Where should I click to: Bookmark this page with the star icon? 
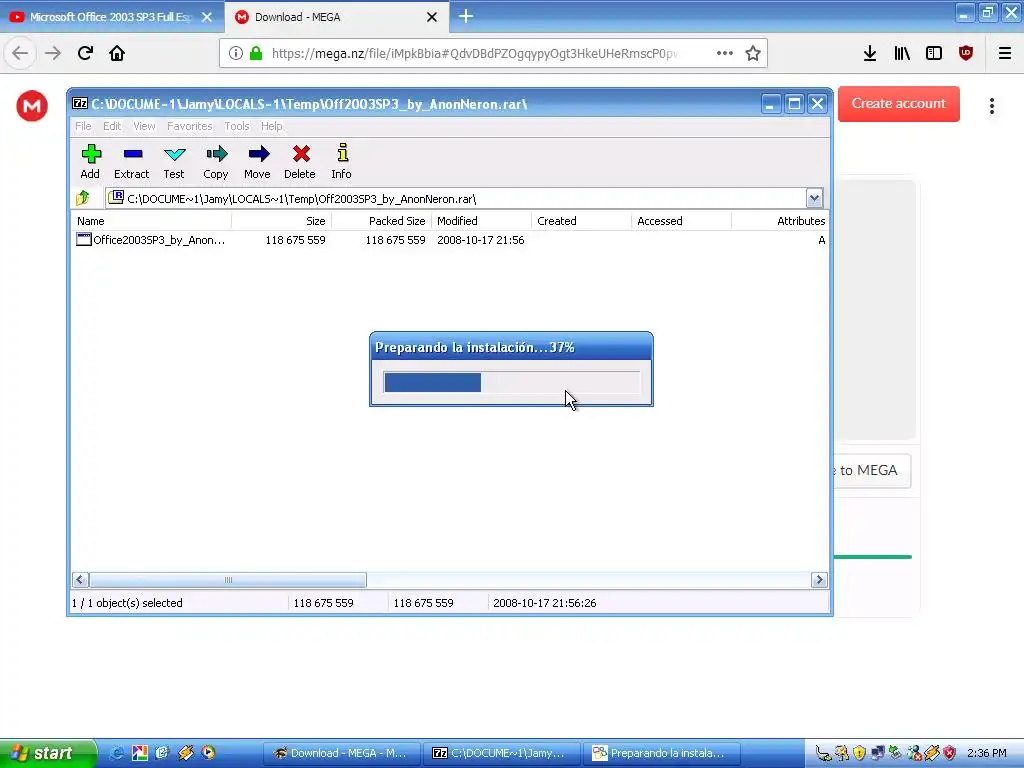click(753, 53)
